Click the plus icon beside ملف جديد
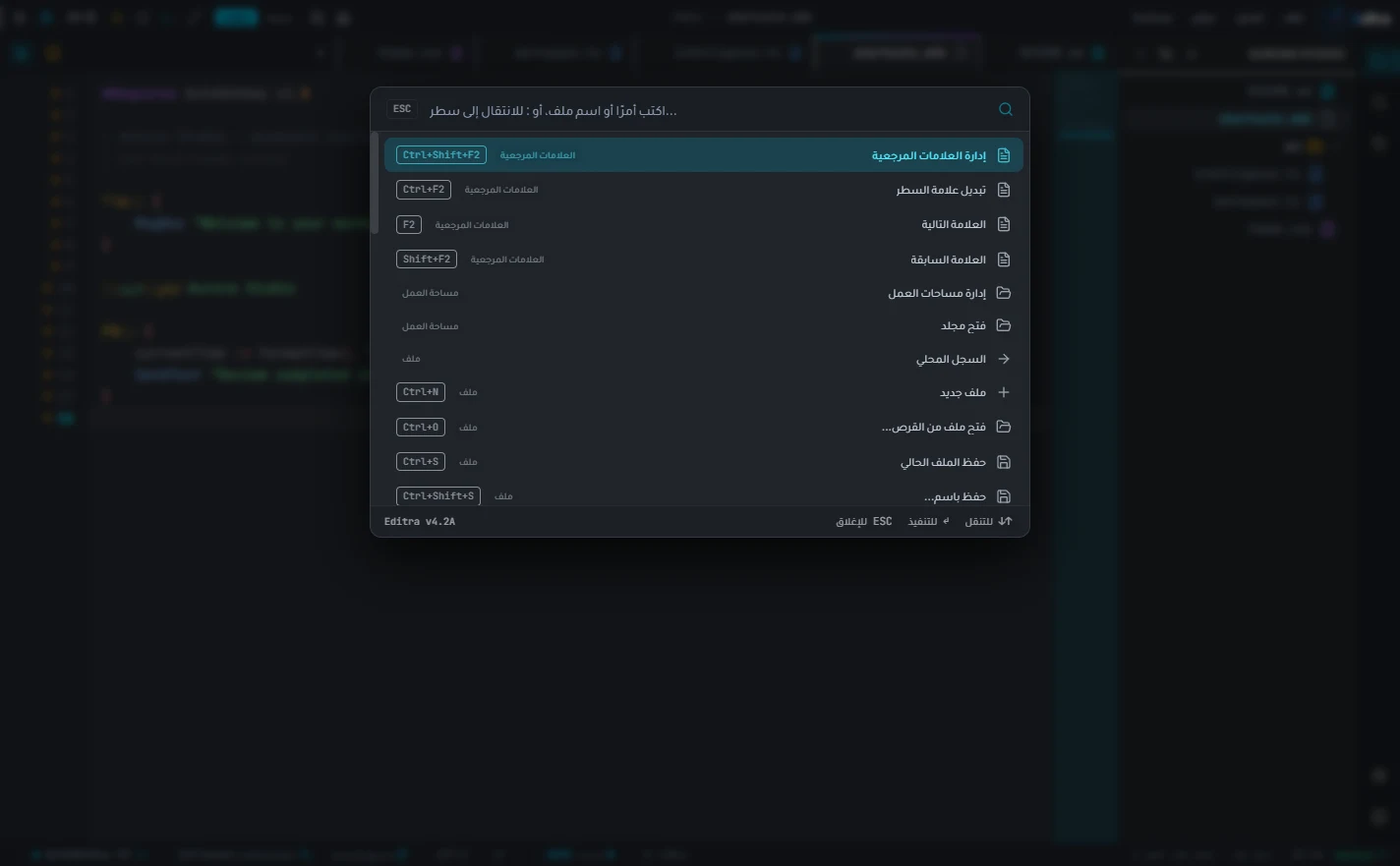This screenshot has width=1400, height=866. coord(1004,392)
